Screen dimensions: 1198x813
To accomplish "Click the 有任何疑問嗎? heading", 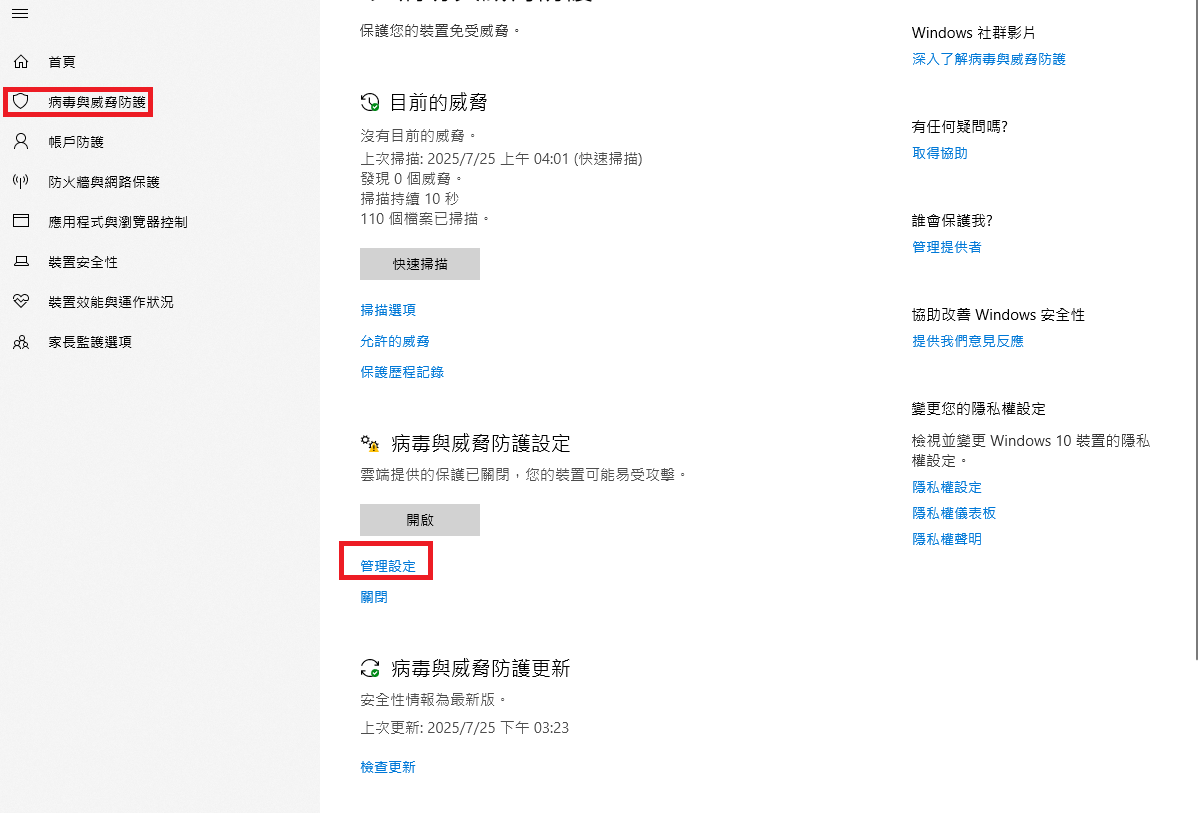I will (x=960, y=127).
